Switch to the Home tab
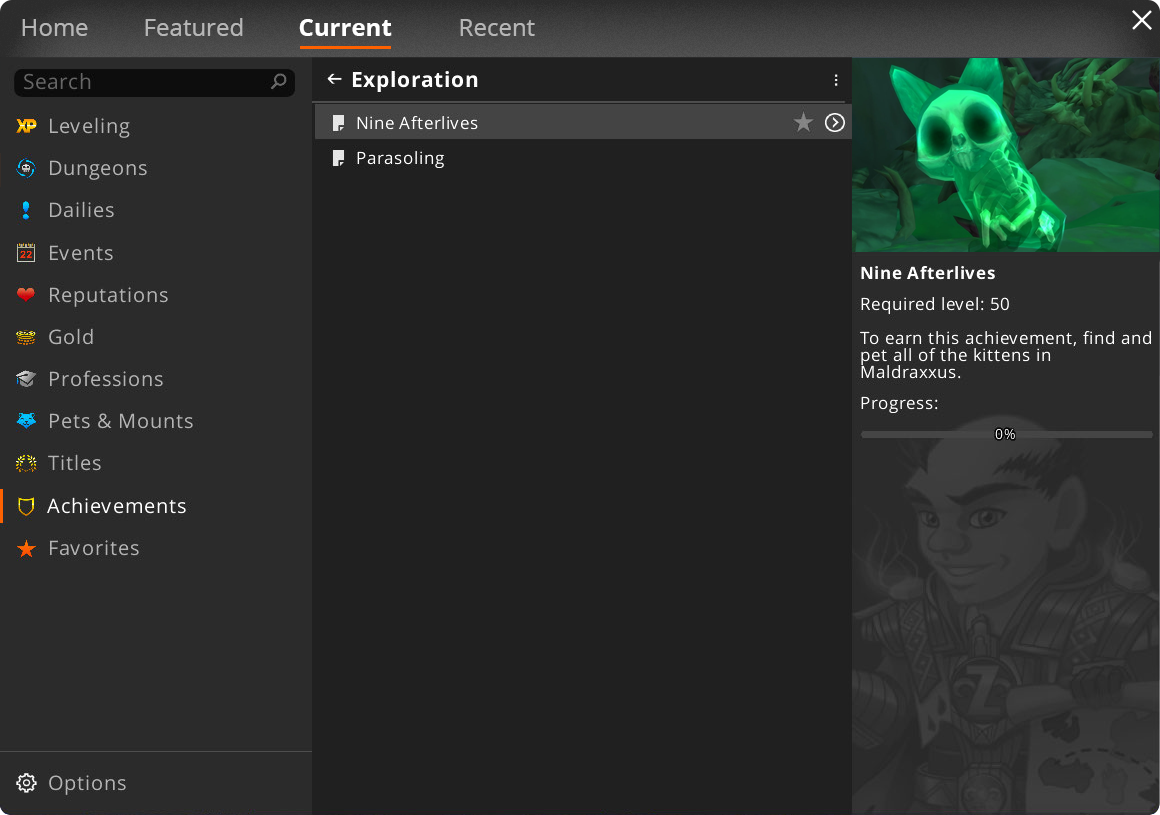The width and height of the screenshot is (1160, 815). coord(54,28)
